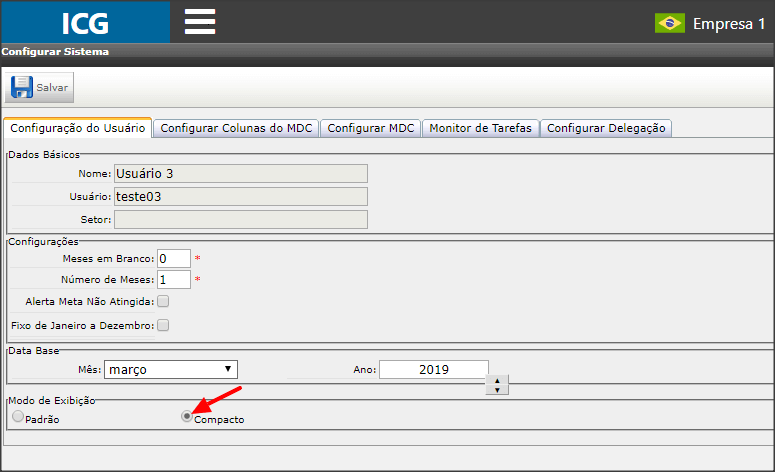
Task: Switch to Configurar Colunas do MDC tab
Action: coord(236,129)
